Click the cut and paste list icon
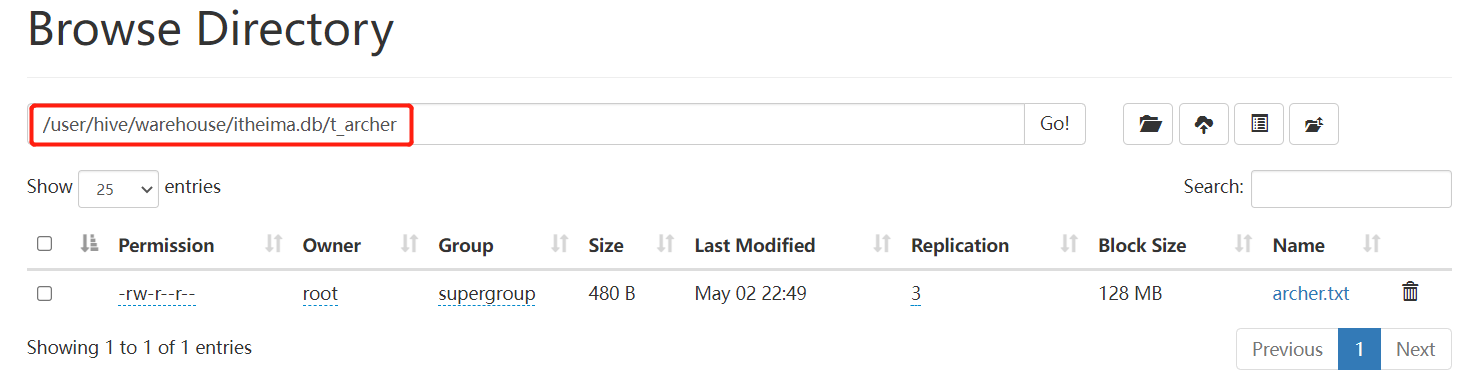The width and height of the screenshot is (1469, 384). [x=1259, y=124]
